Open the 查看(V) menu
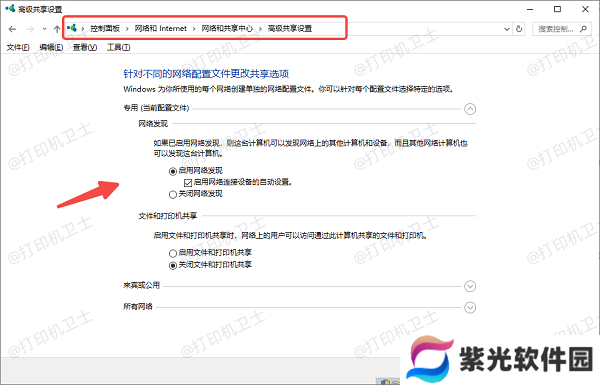The image size is (600, 385). [x=85, y=47]
